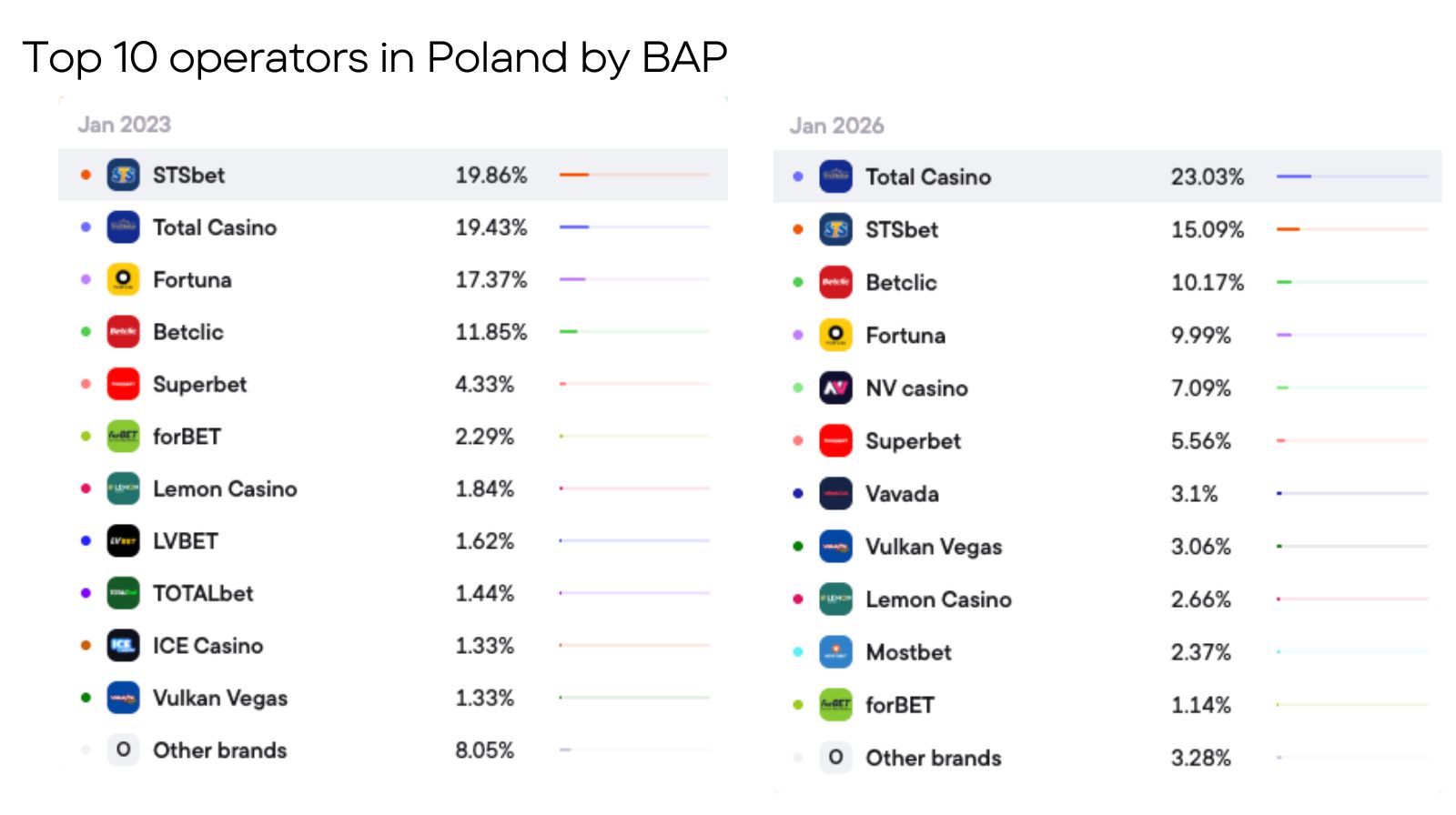Click the Jan 2026 heading
This screenshot has width=1456, height=815.
click(x=836, y=126)
